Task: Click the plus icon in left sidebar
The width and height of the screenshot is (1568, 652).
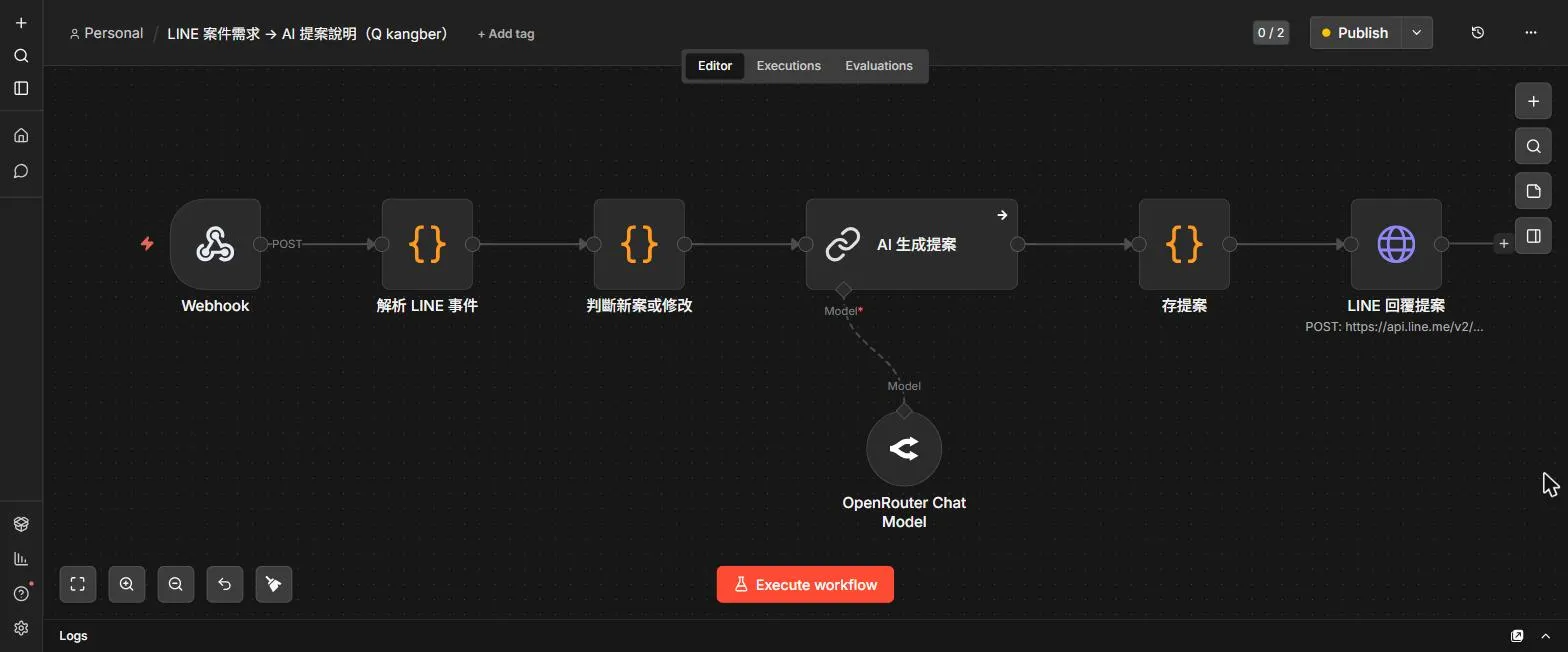Action: 21,23
